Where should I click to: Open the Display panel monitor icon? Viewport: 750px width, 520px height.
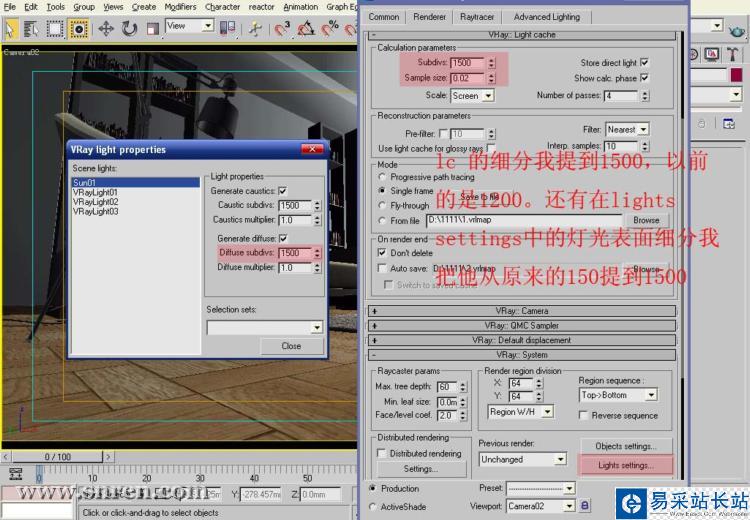712,55
